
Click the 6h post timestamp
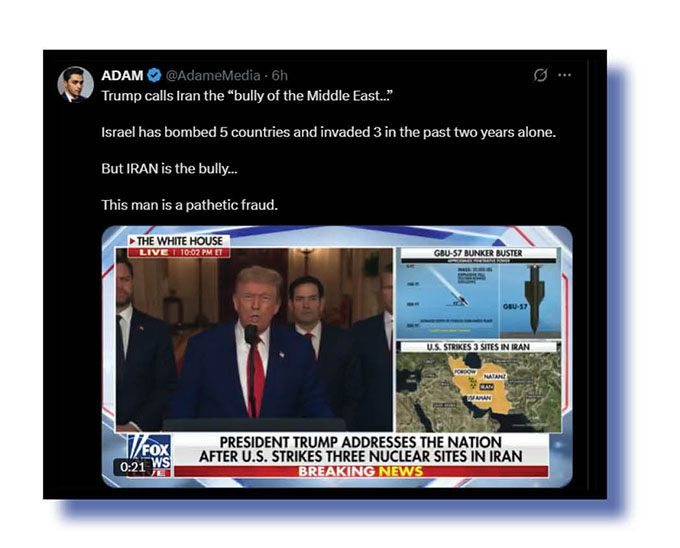coord(280,75)
